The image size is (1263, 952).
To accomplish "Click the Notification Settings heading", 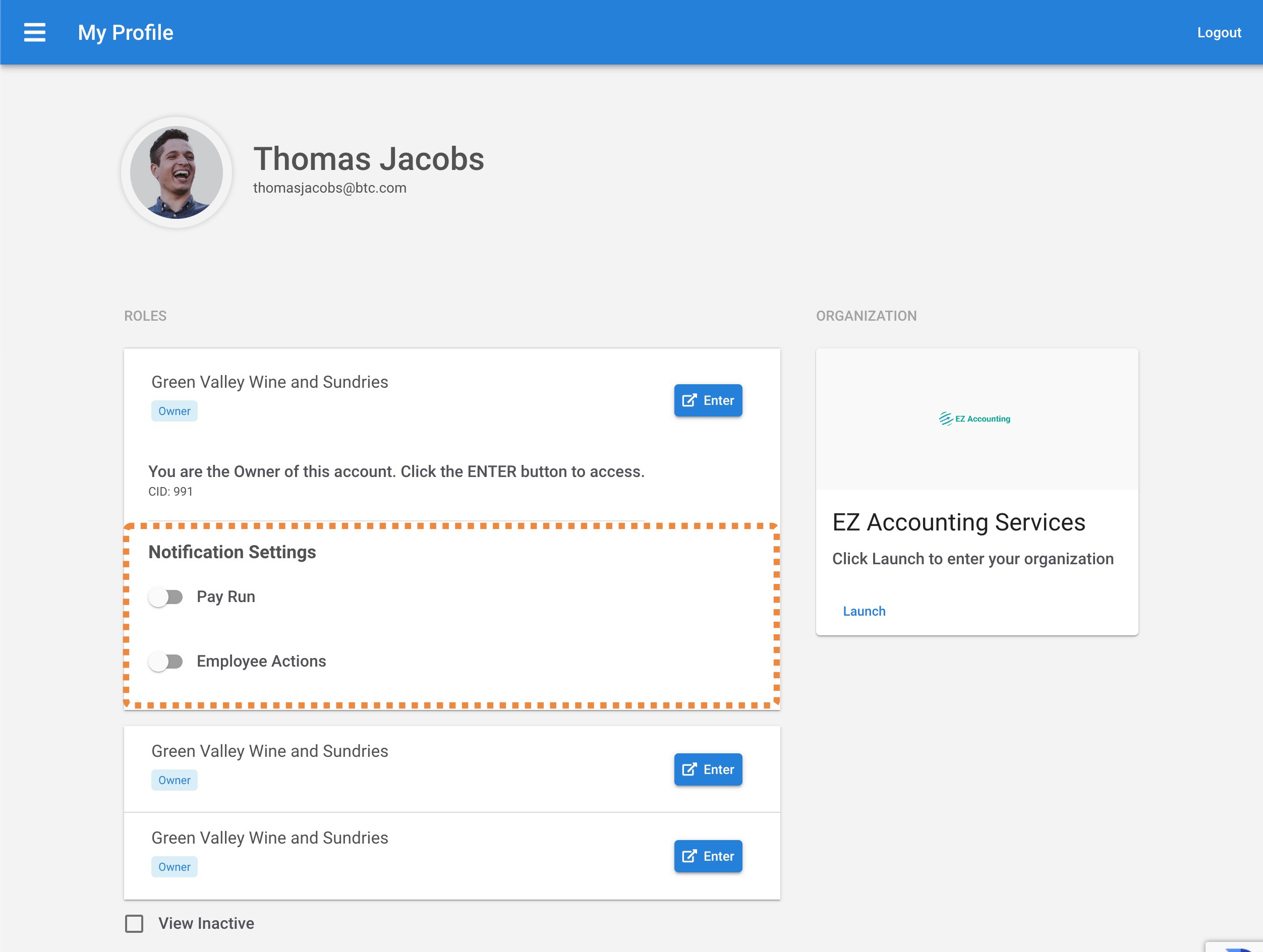I will click(232, 552).
